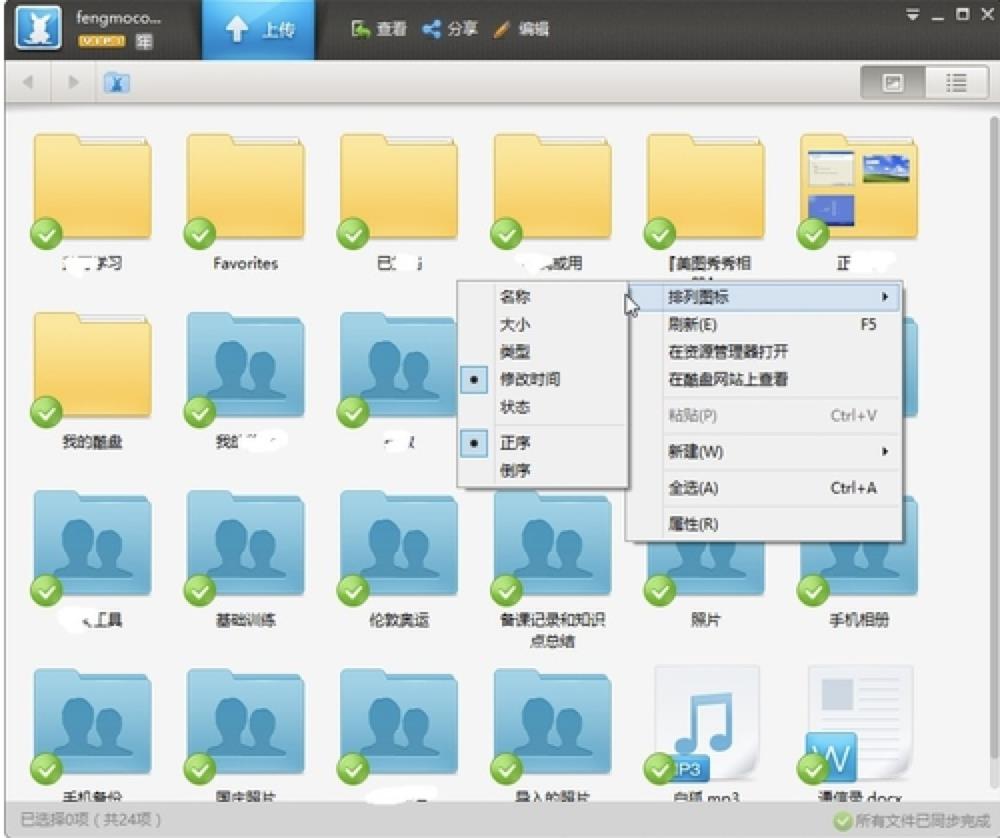Image resolution: width=1000 pixels, height=838 pixels.
Task: Click the rabbit app logo icon
Action: [40, 29]
